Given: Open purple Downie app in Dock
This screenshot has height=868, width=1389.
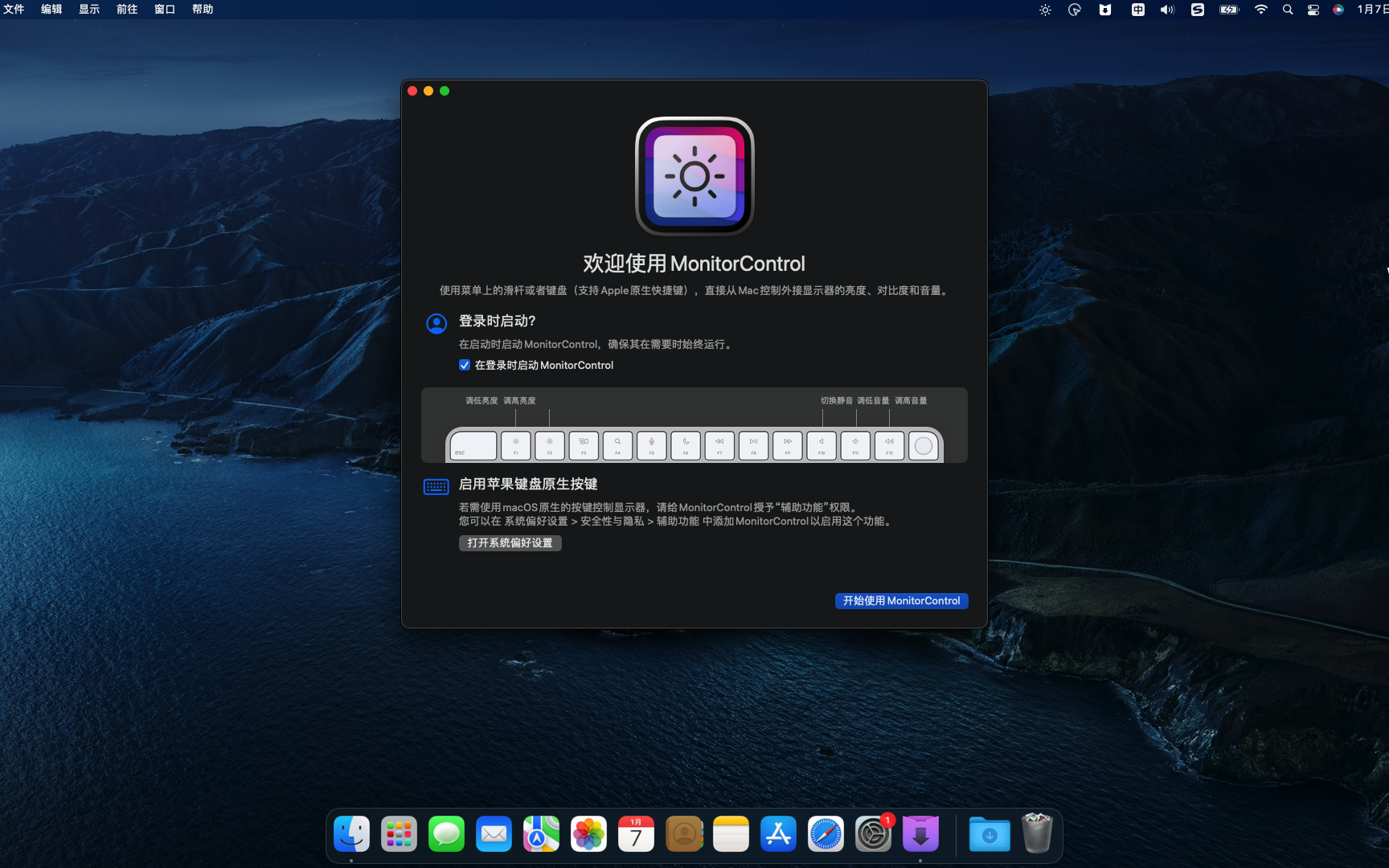Looking at the screenshot, I should pos(920,834).
